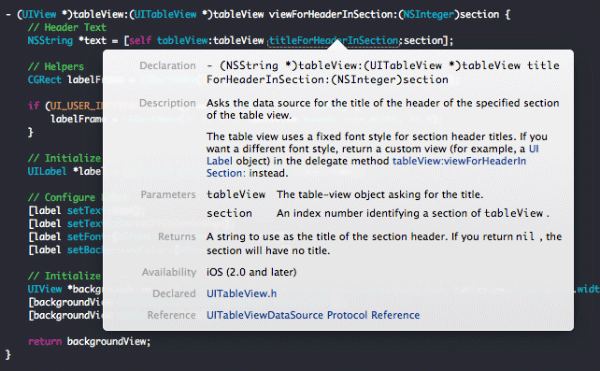Click 'return backgroundView;' line
The height and width of the screenshot is (371, 600).
point(90,342)
